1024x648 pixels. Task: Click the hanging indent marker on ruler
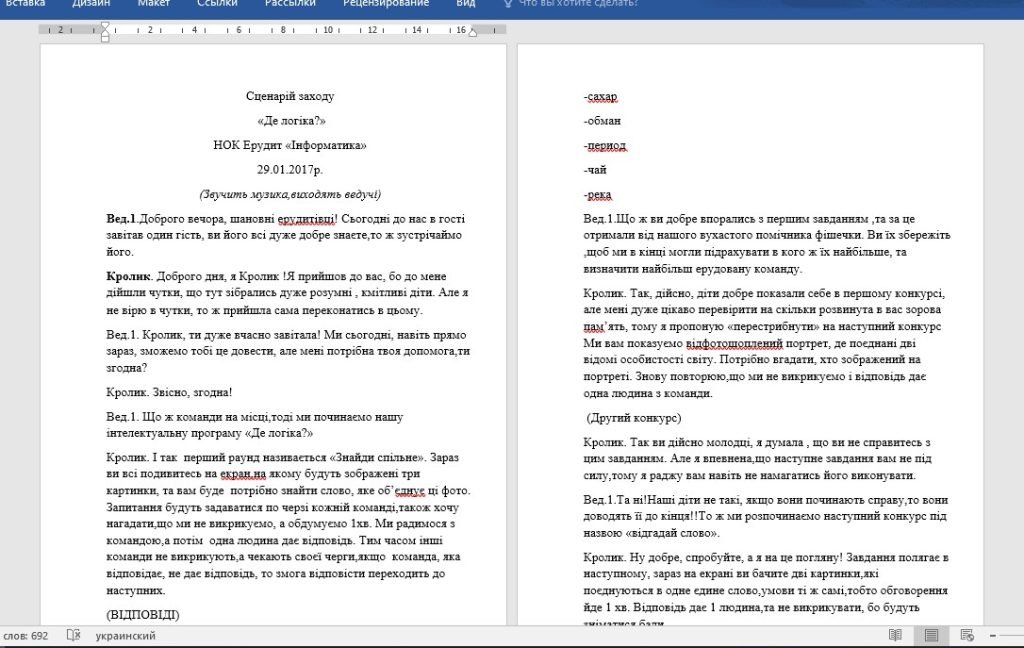[x=105, y=33]
